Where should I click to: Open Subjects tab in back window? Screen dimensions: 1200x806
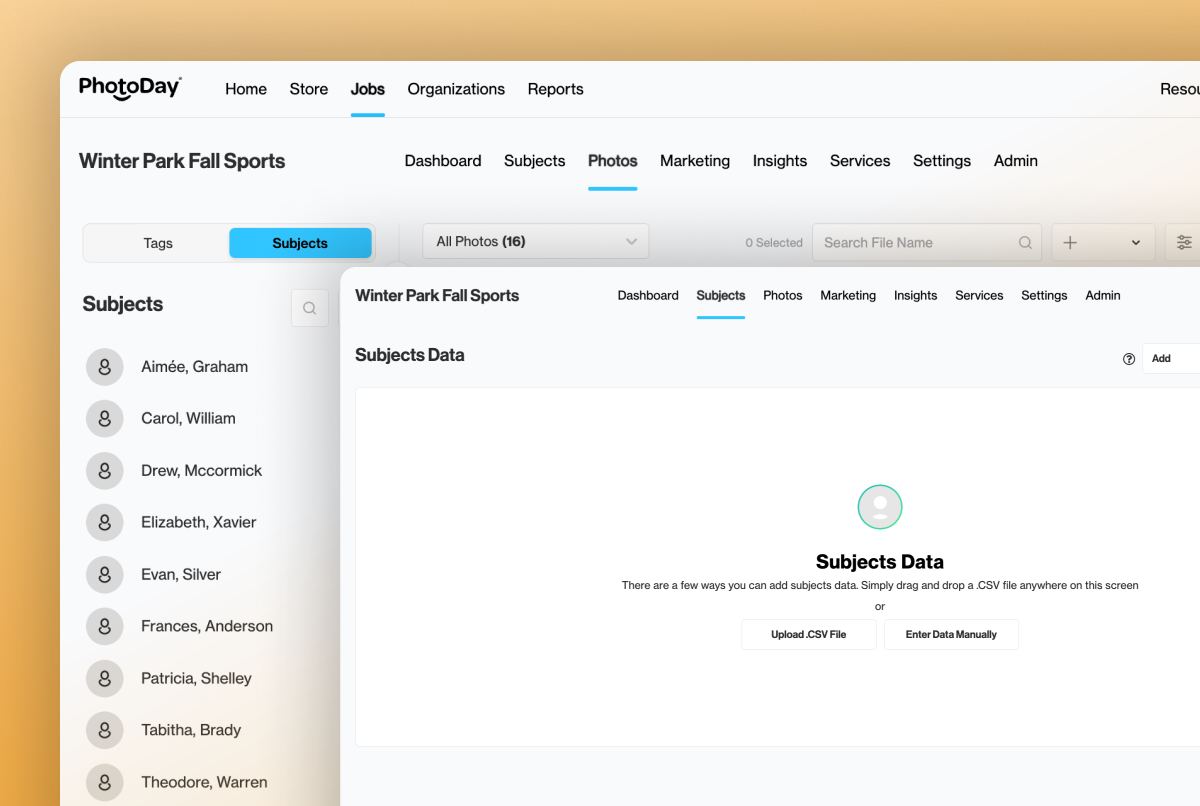click(x=535, y=161)
